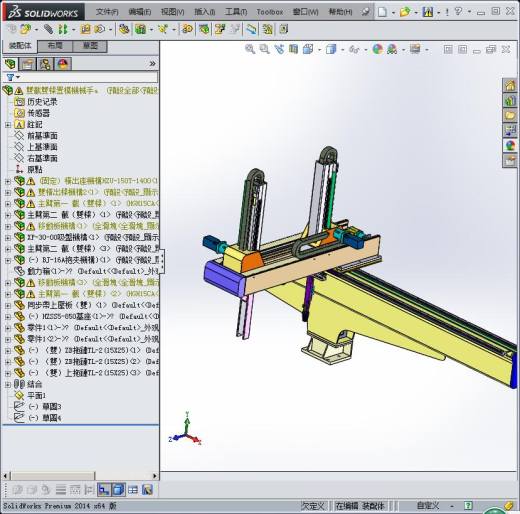Click the Help question mark icon
The image size is (520, 514).
tap(459, 12)
